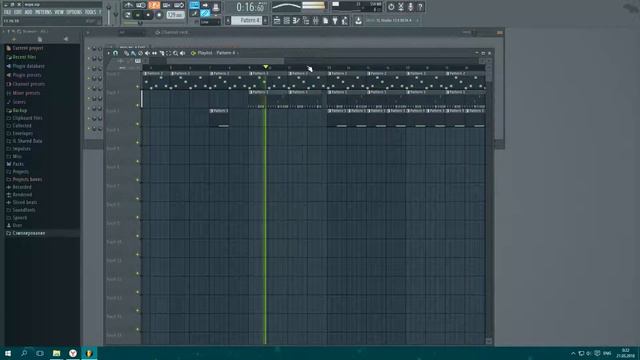Image resolution: width=640 pixels, height=360 pixels.
Task: Click the undo history icon in top-right panel
Action: (391, 7)
